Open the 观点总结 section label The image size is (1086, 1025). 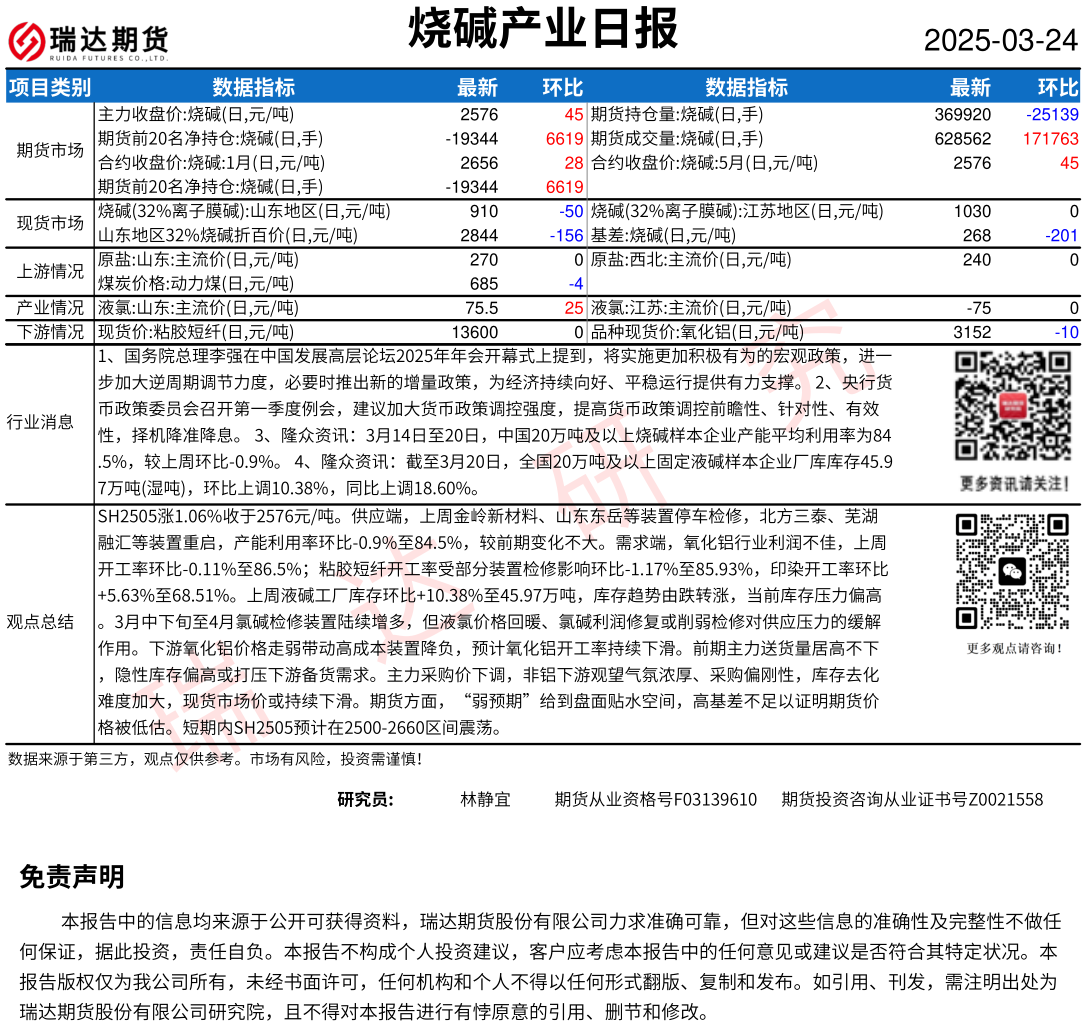click(x=40, y=622)
